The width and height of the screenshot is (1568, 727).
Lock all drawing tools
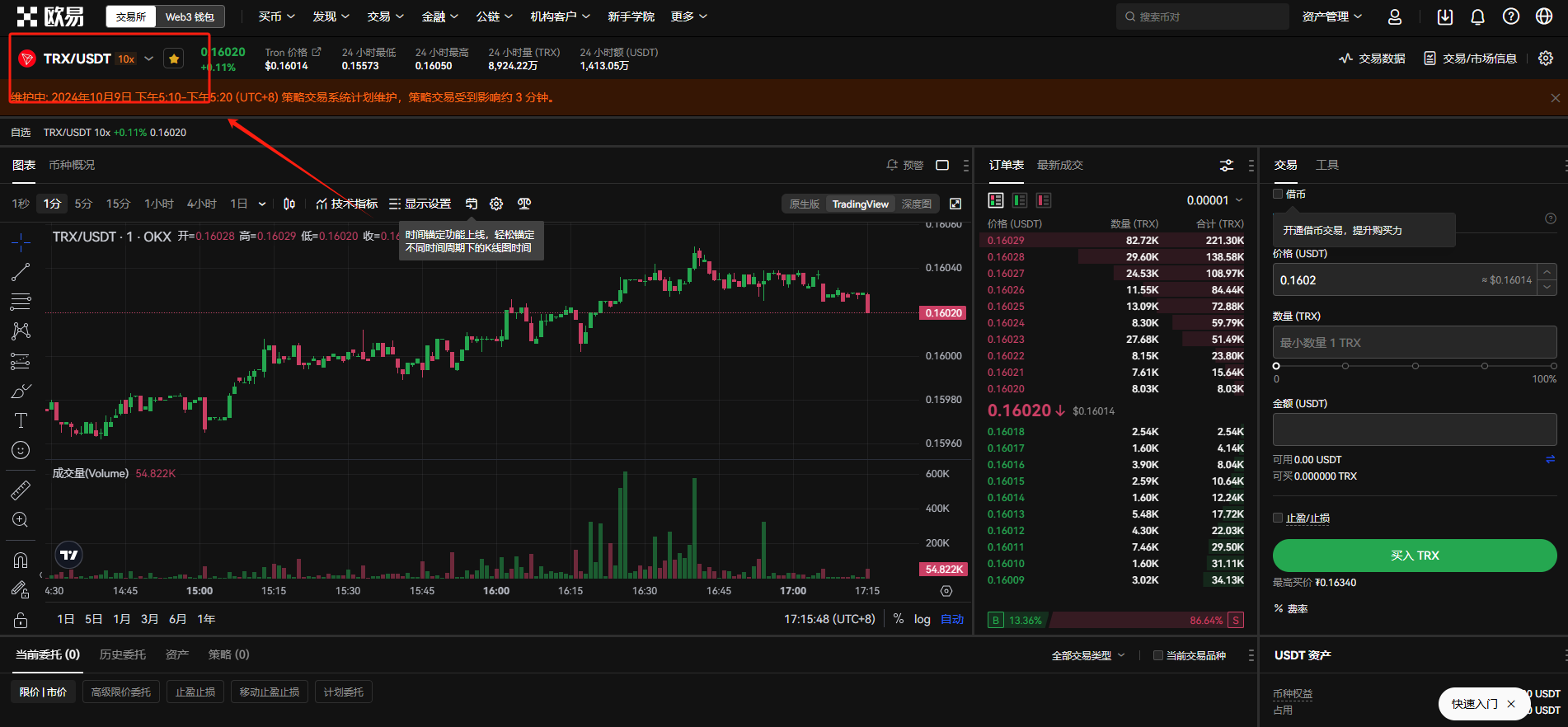(21, 620)
